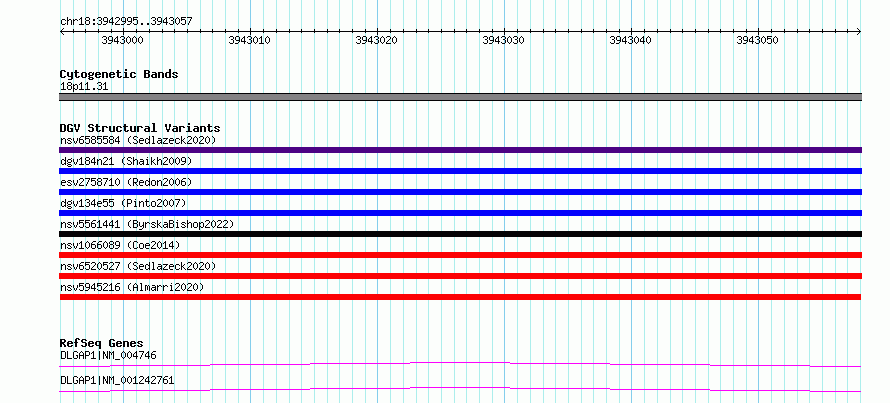Click the DLGAP1|NM_001242761 gene label
Image resolution: width=890 pixels, height=403 pixels.
[117, 381]
